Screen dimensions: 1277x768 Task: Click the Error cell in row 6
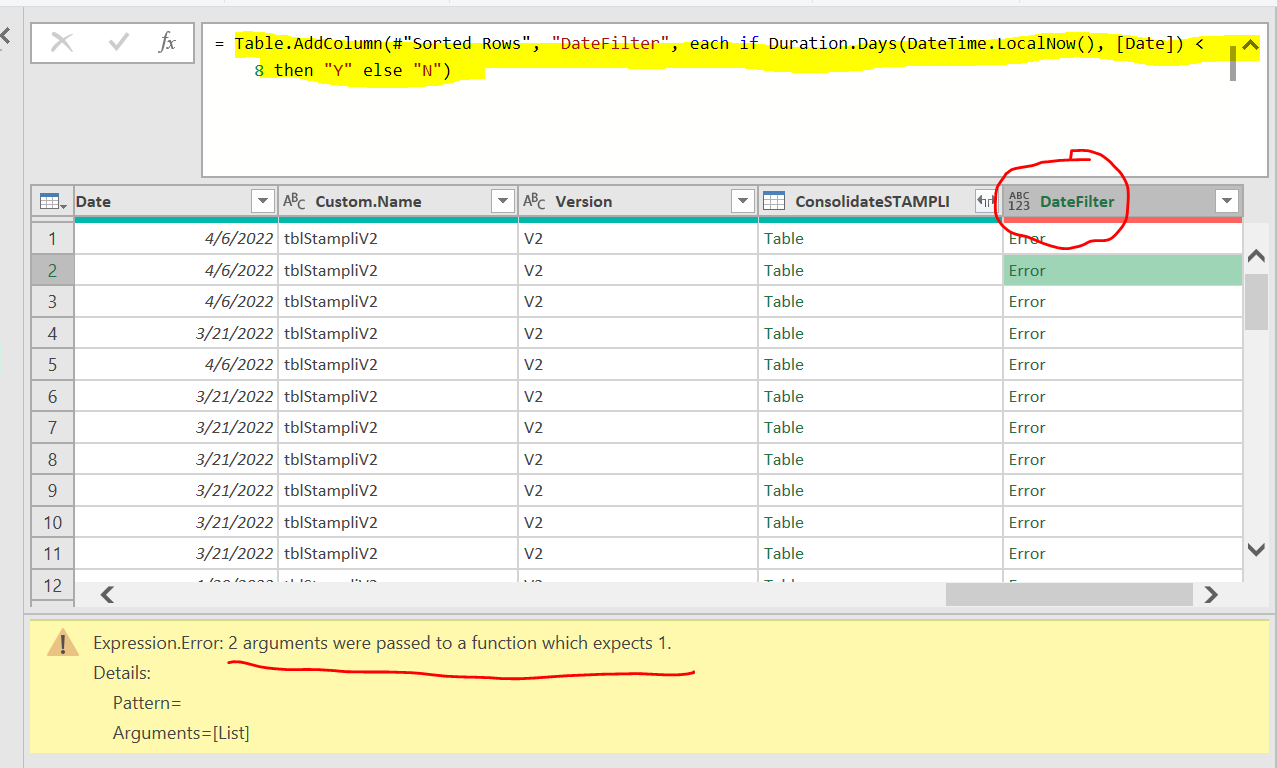point(1122,396)
